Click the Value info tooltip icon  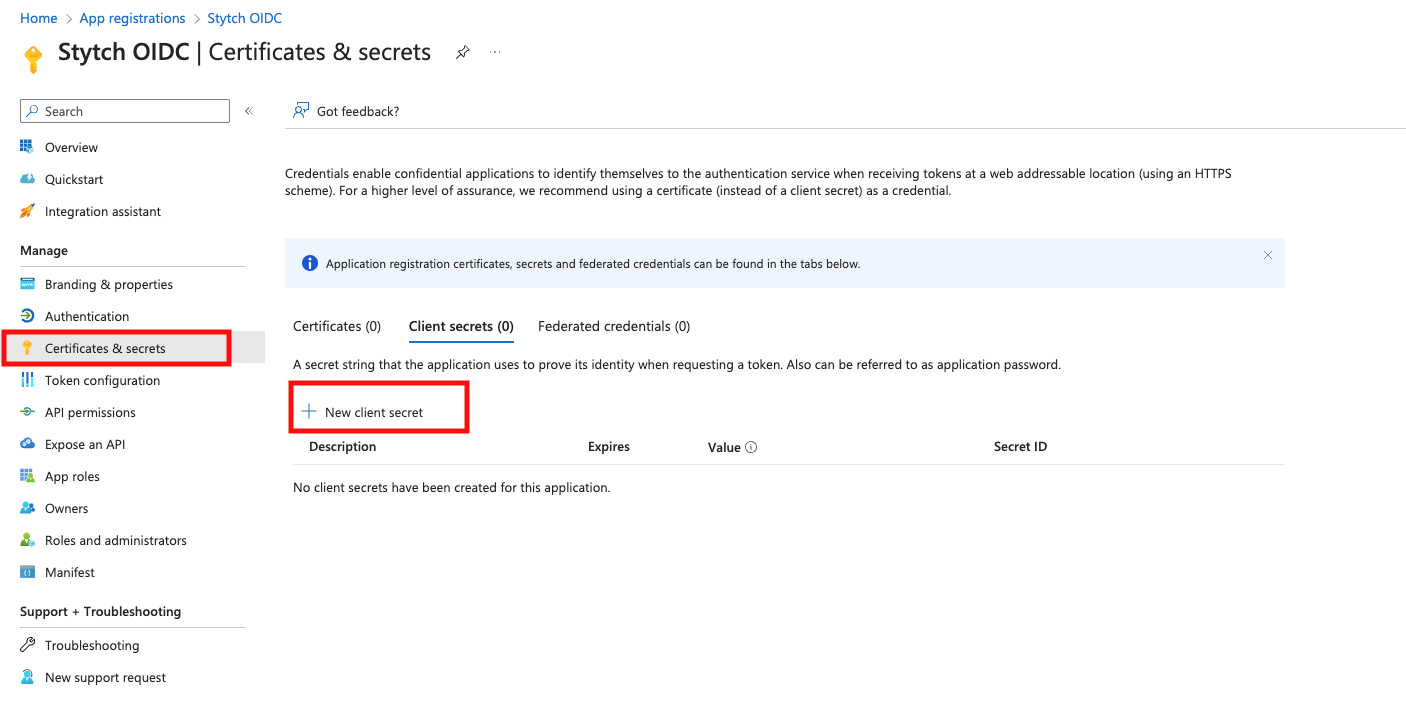751,447
